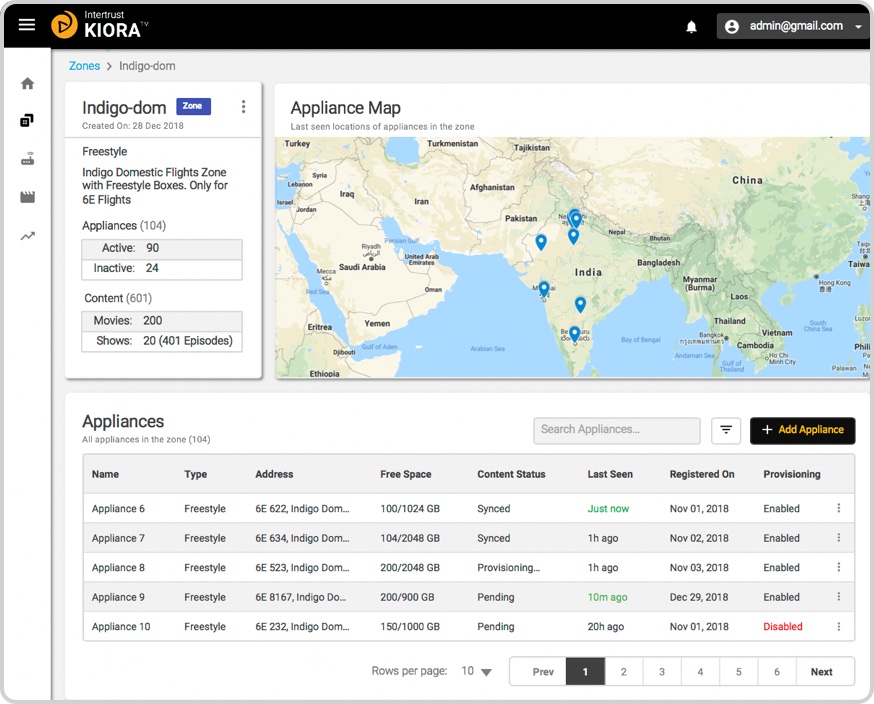Select the Appliance 9 name cell
Viewport: 874px width, 704px height.
click(x=118, y=597)
